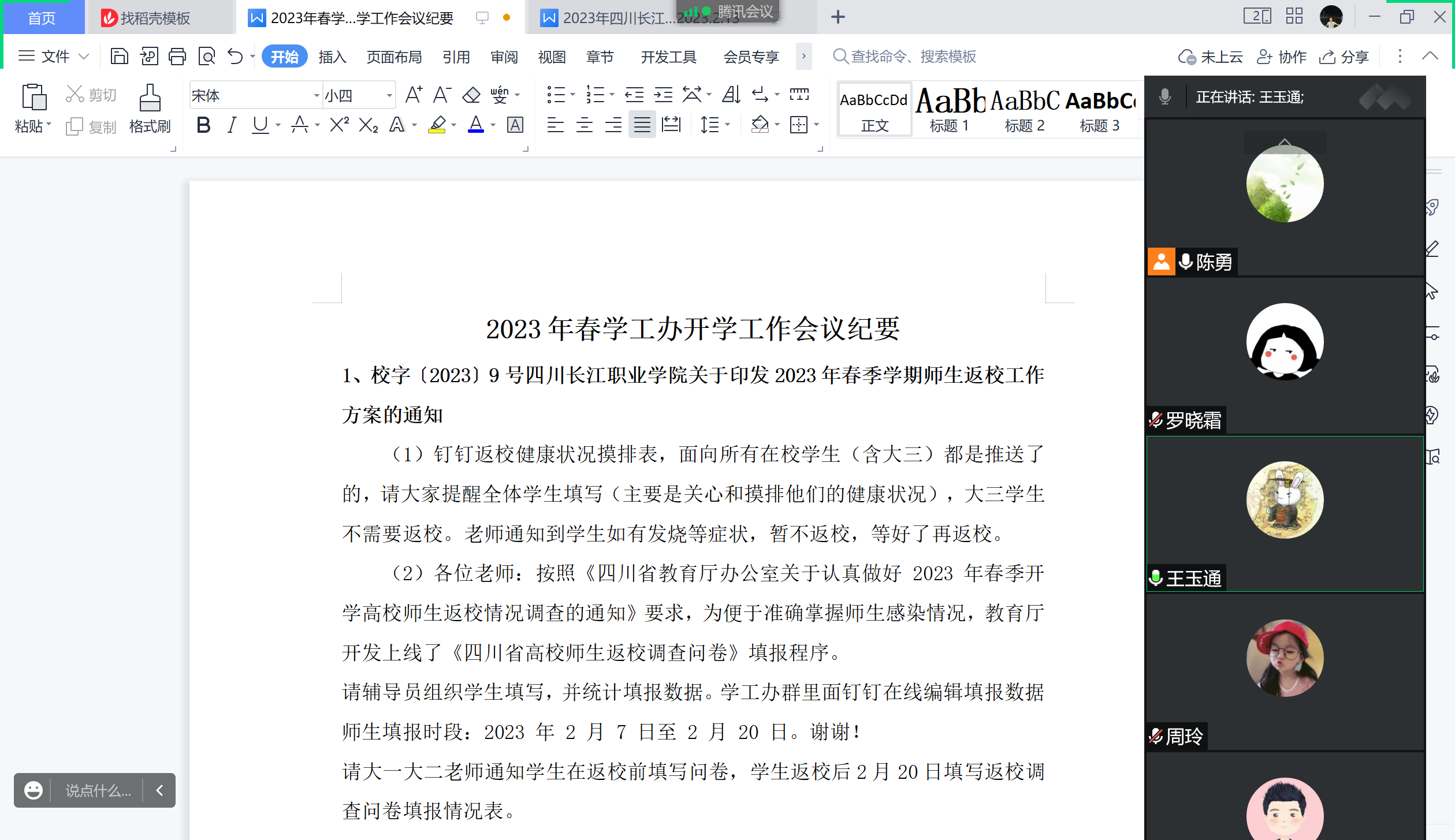Viewport: 1455px width, 840px height.
Task: Click the Undo arrow icon
Action: tap(236, 57)
